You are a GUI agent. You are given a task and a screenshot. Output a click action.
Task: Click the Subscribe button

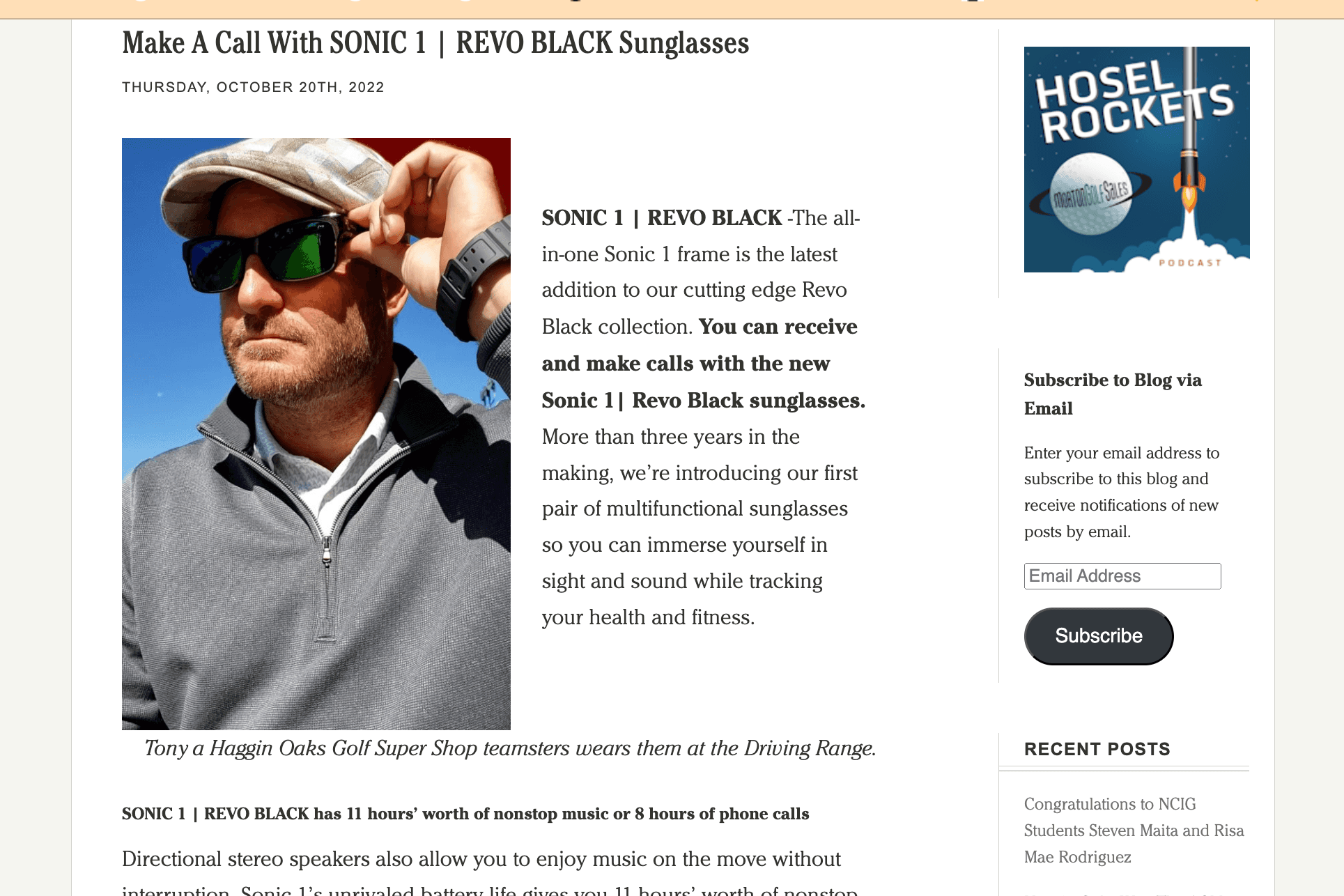click(1099, 636)
